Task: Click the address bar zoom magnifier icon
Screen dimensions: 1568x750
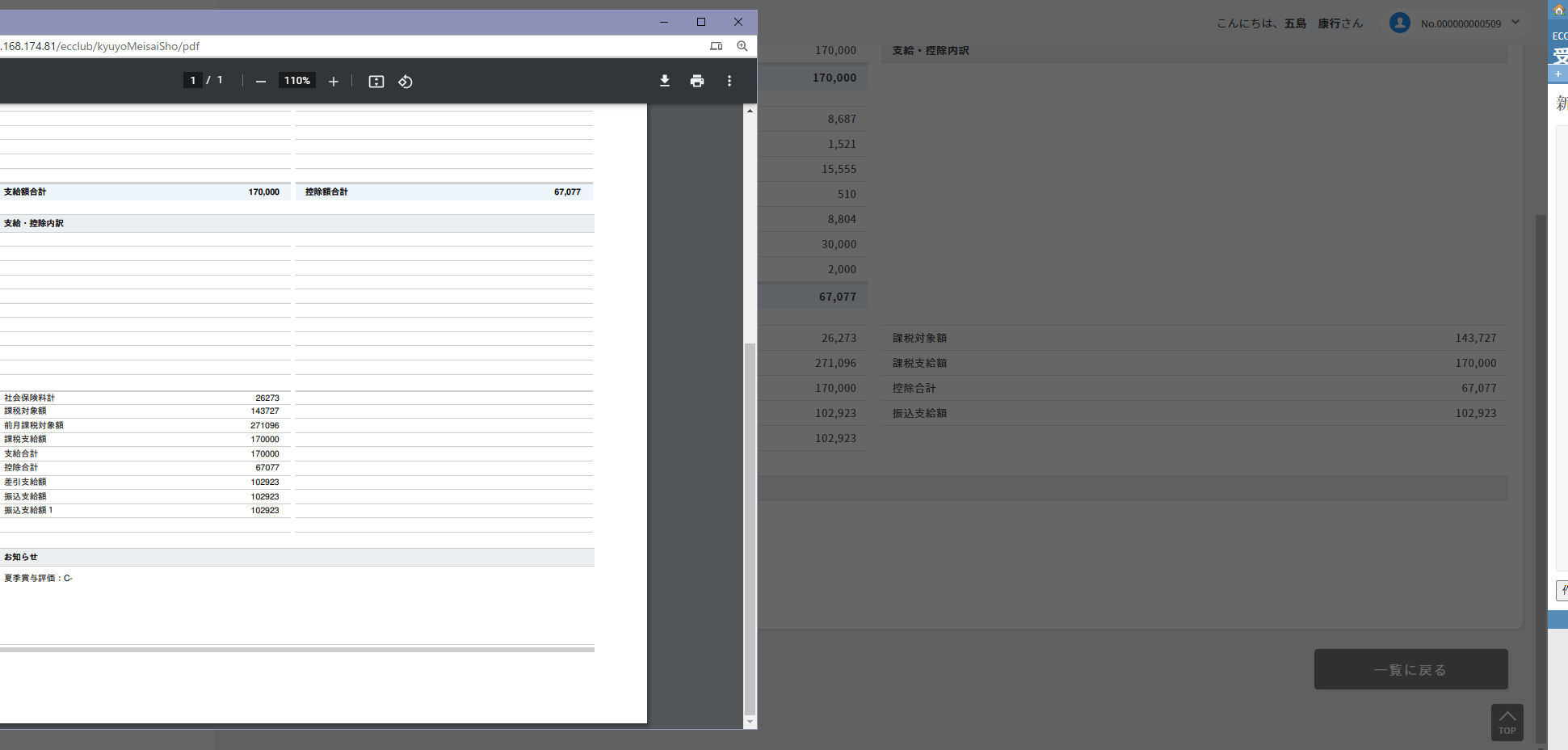Action: point(742,46)
